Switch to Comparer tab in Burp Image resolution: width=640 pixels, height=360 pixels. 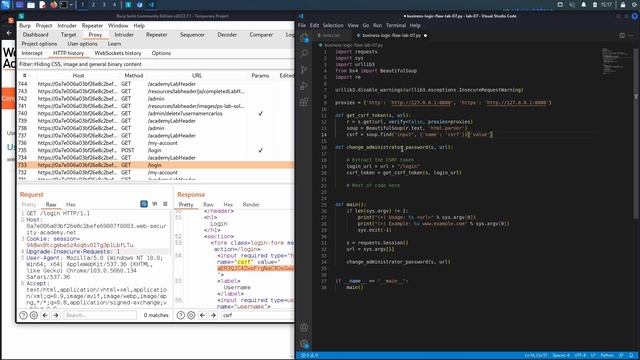[x=261, y=35]
